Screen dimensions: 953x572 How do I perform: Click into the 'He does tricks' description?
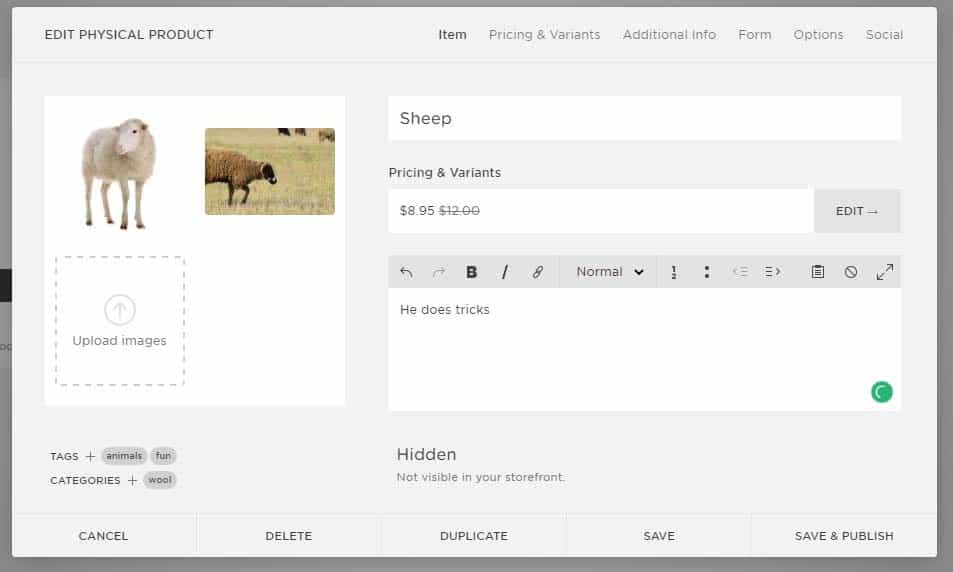click(644, 349)
